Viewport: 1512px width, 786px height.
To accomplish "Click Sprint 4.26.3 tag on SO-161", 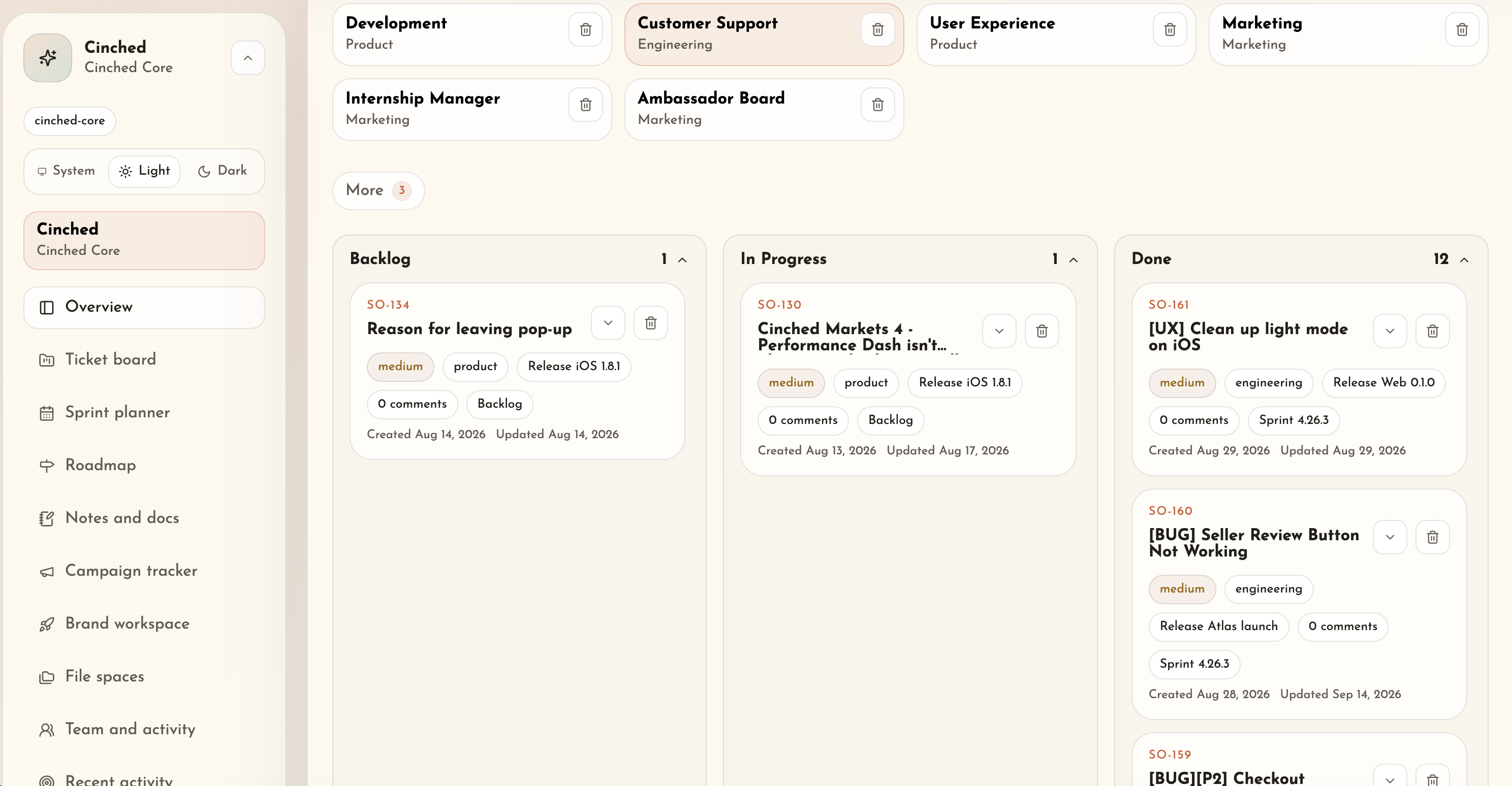I will click(1293, 420).
